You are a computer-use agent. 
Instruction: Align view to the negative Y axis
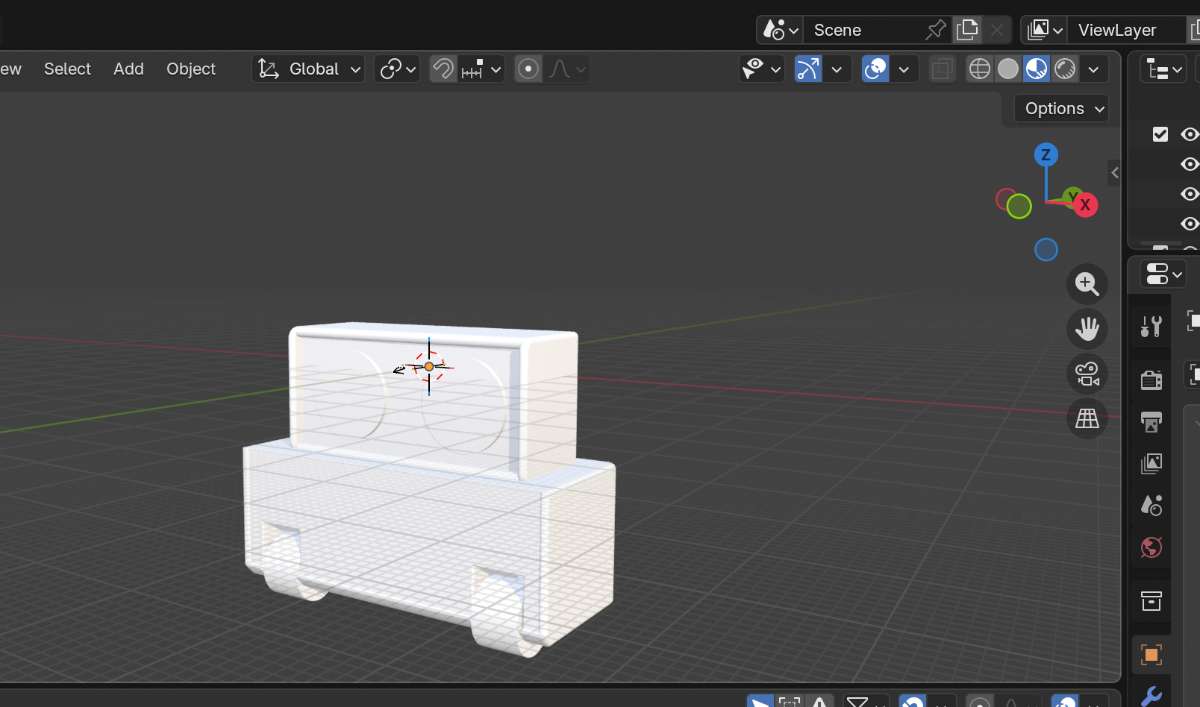[x=1019, y=206]
